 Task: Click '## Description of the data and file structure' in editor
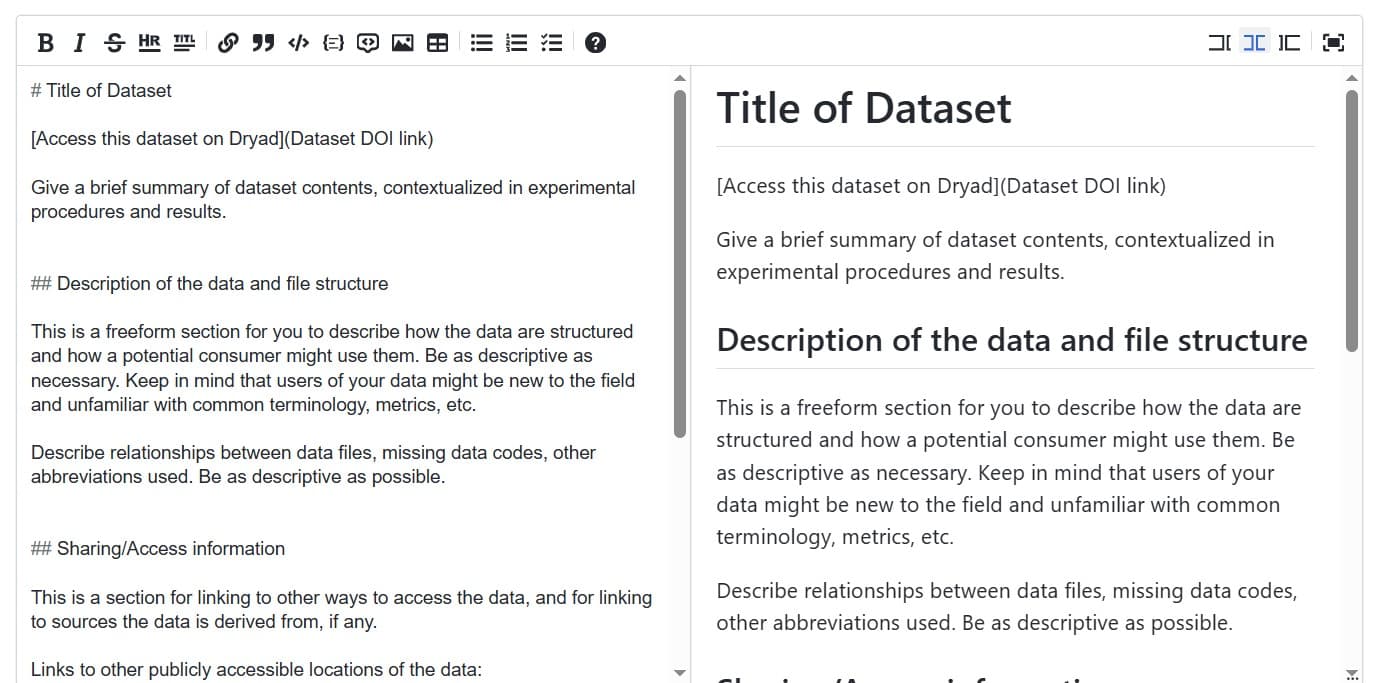tap(209, 283)
